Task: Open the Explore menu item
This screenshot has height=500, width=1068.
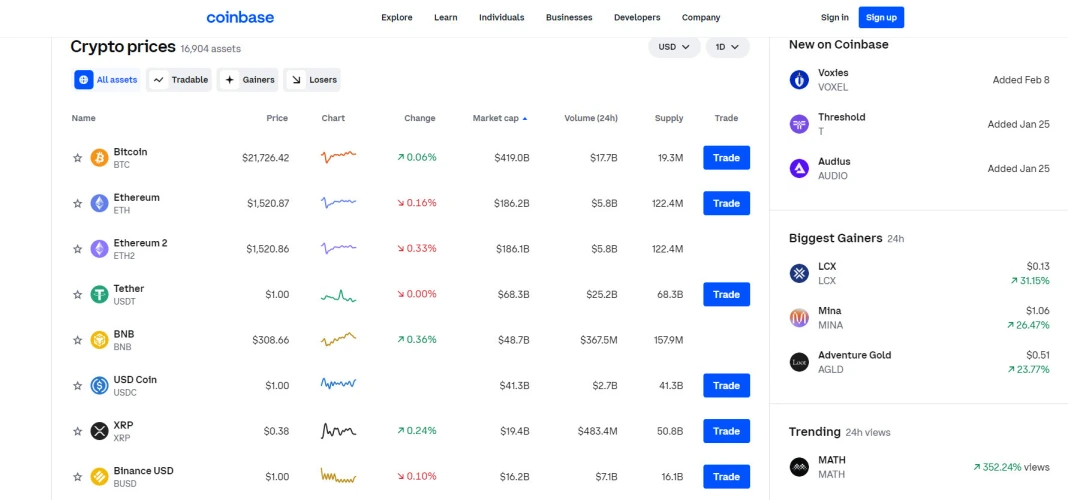Action: (x=397, y=18)
